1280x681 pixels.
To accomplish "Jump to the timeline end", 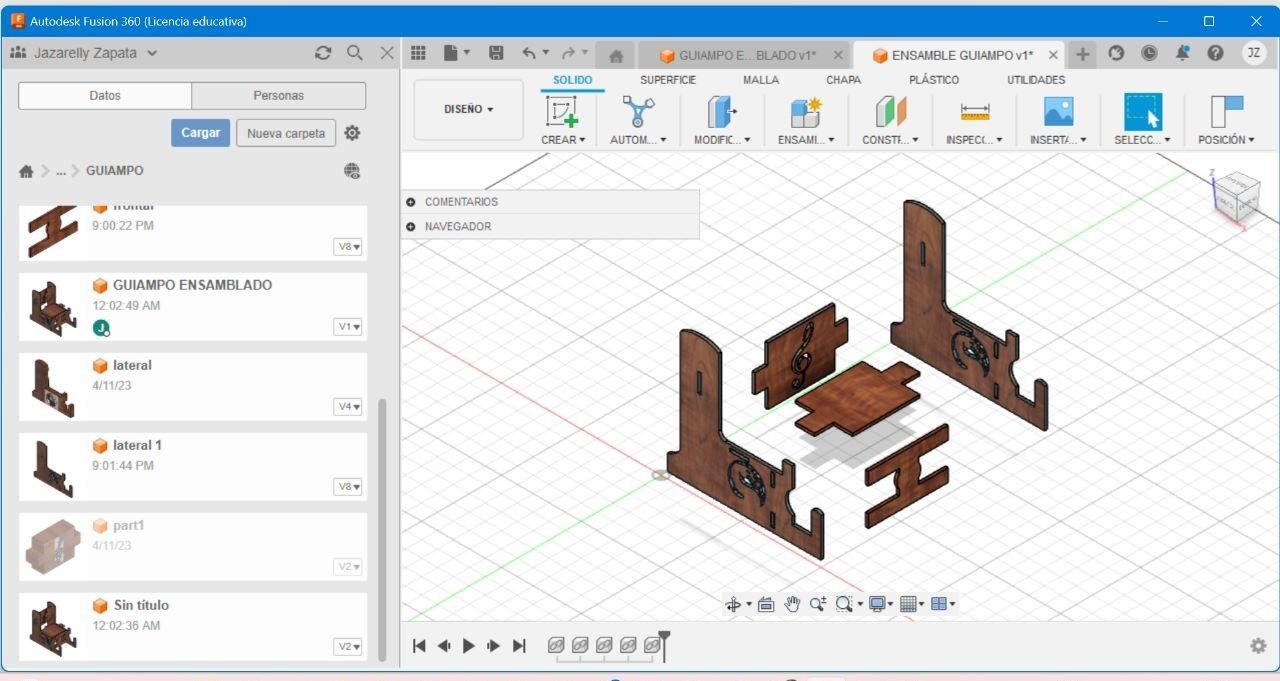I will 519,646.
